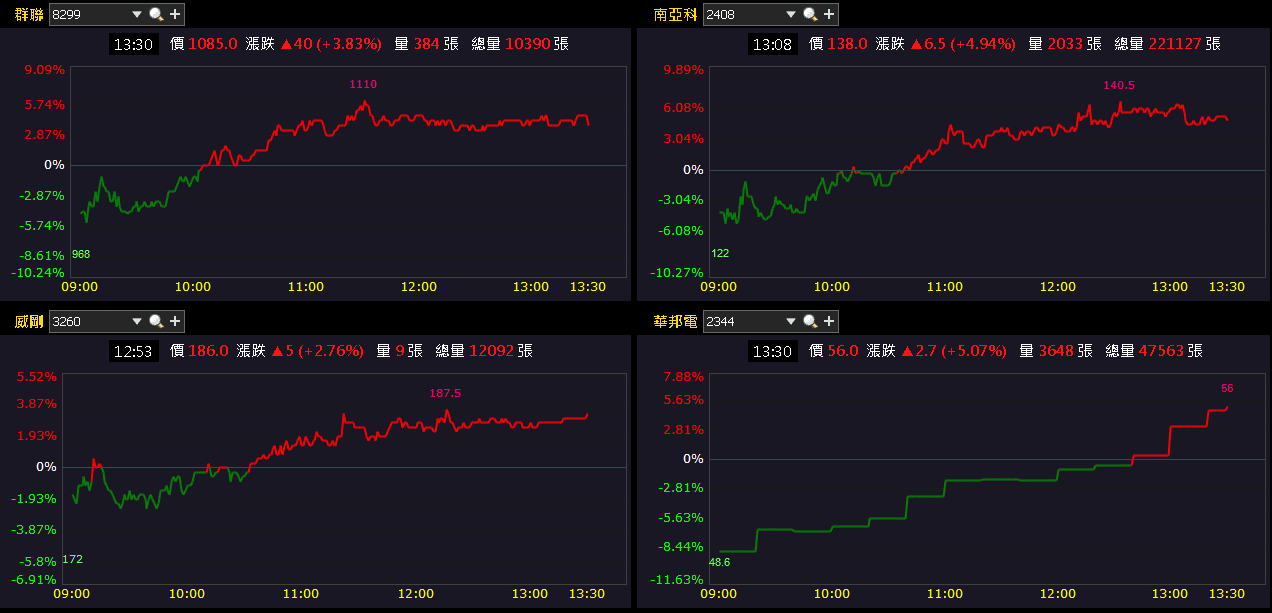This screenshot has height=613, width=1272.
Task: Click the 13:08 time box in 南亞科 panel
Action: (x=772, y=44)
